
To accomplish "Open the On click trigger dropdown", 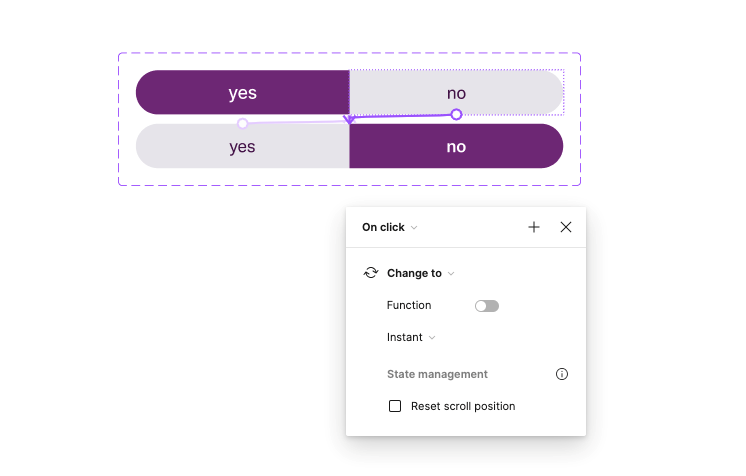I will coord(389,227).
